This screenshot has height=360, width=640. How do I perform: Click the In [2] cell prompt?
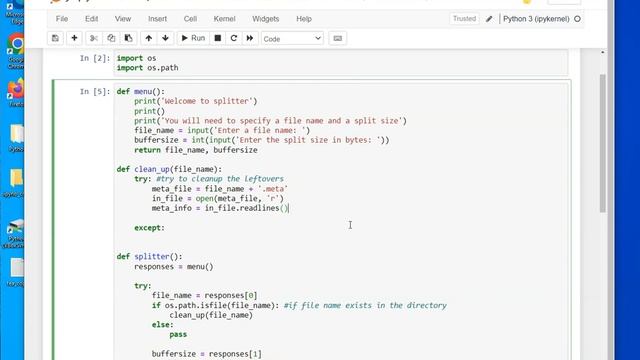pyautogui.click(x=95, y=58)
